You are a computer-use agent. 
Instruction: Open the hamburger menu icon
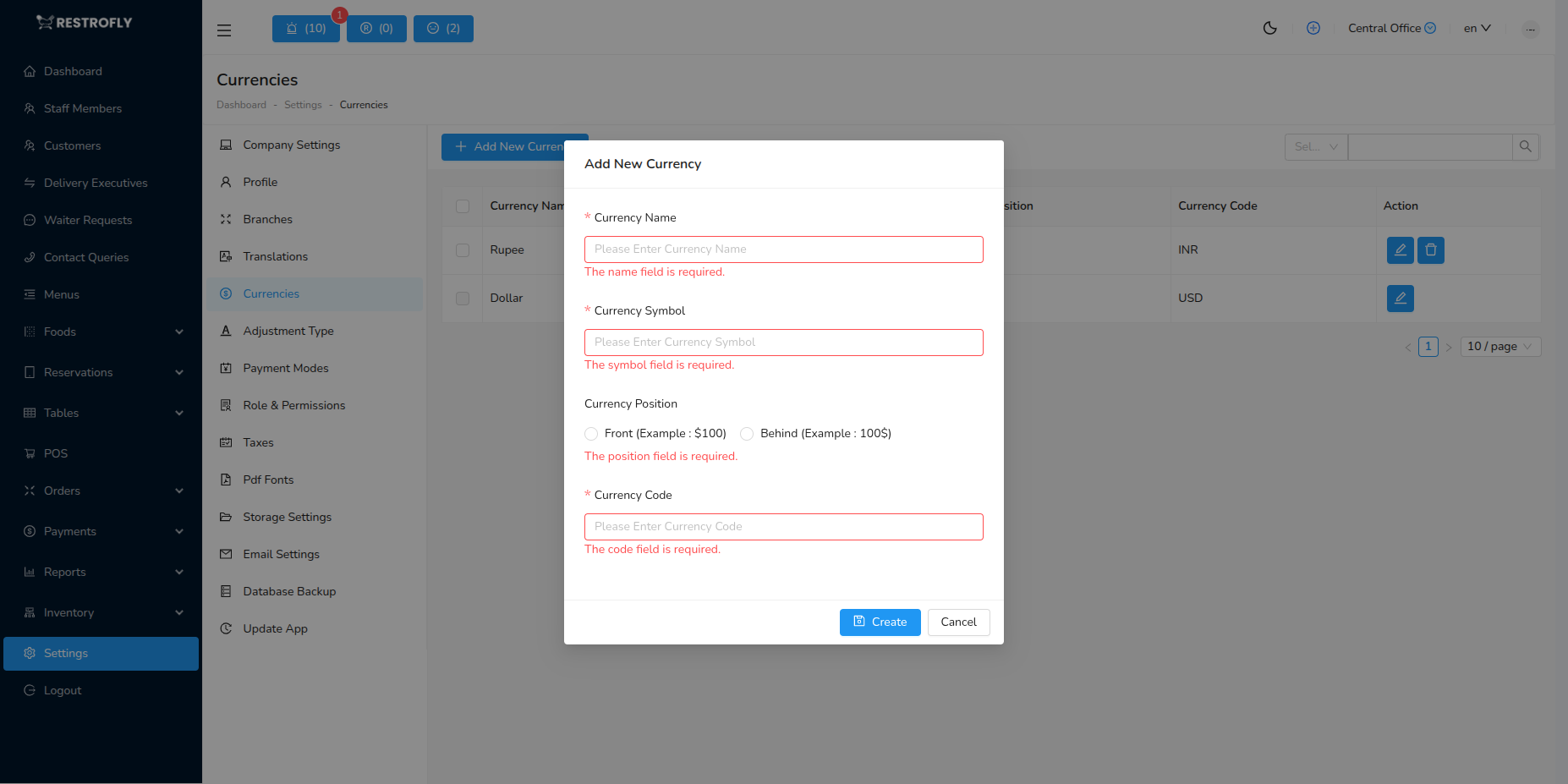pos(223,30)
